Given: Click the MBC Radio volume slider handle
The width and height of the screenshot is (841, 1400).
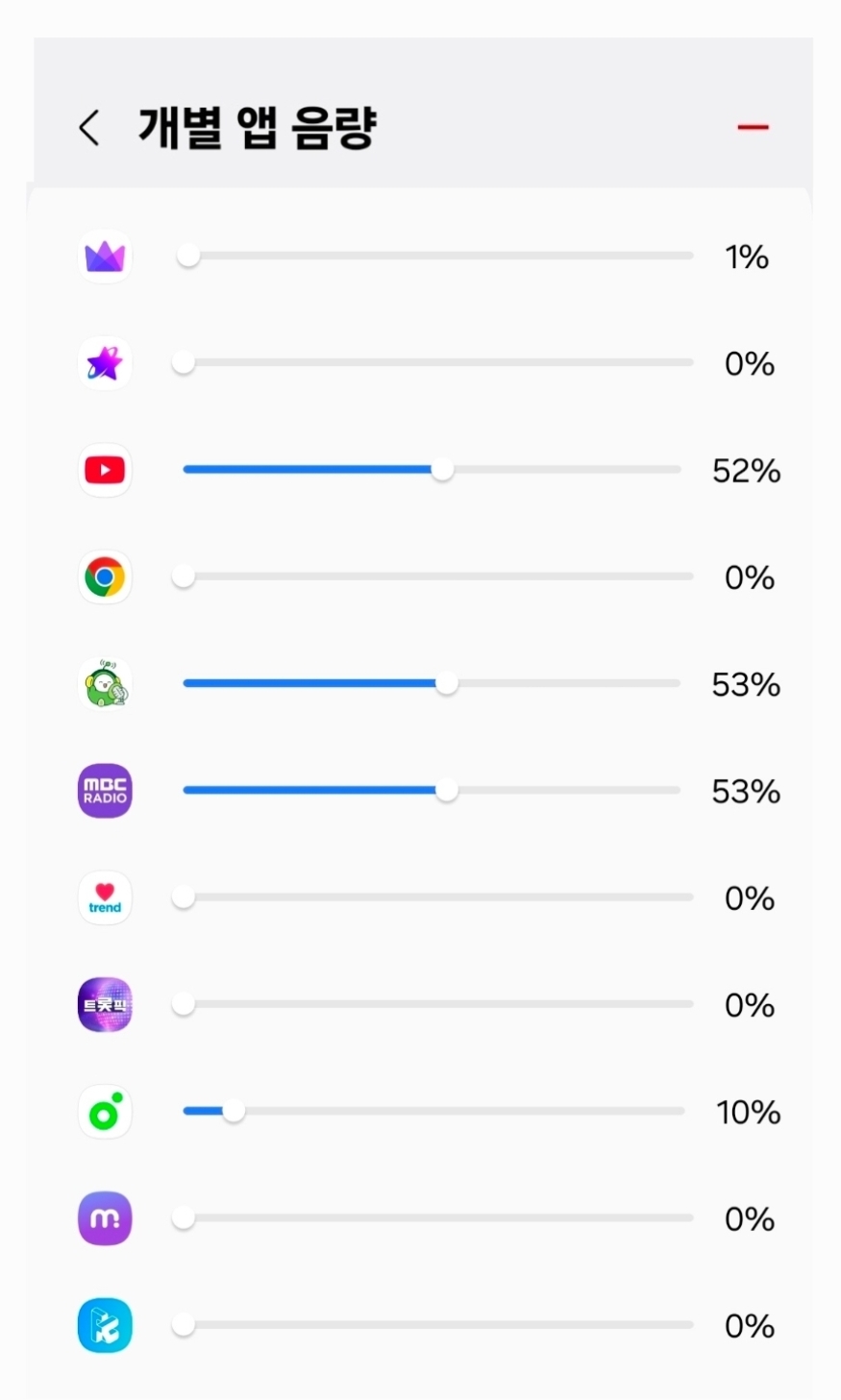Looking at the screenshot, I should point(446,791).
